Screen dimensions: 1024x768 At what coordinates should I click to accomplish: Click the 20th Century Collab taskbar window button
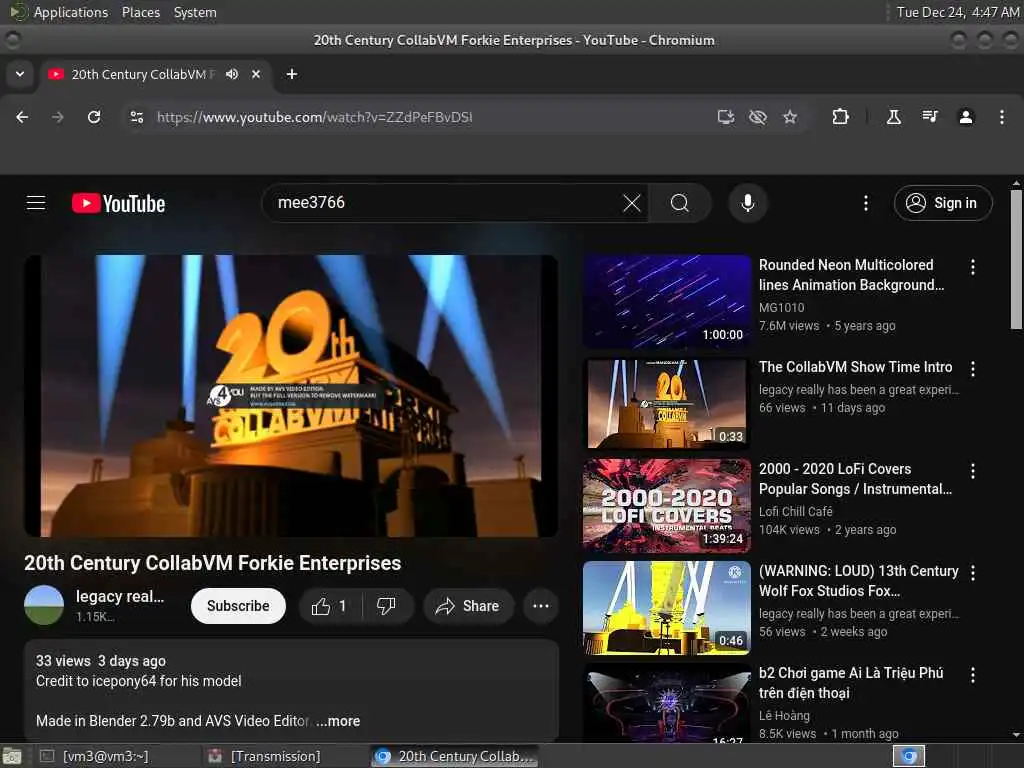[x=455, y=756]
